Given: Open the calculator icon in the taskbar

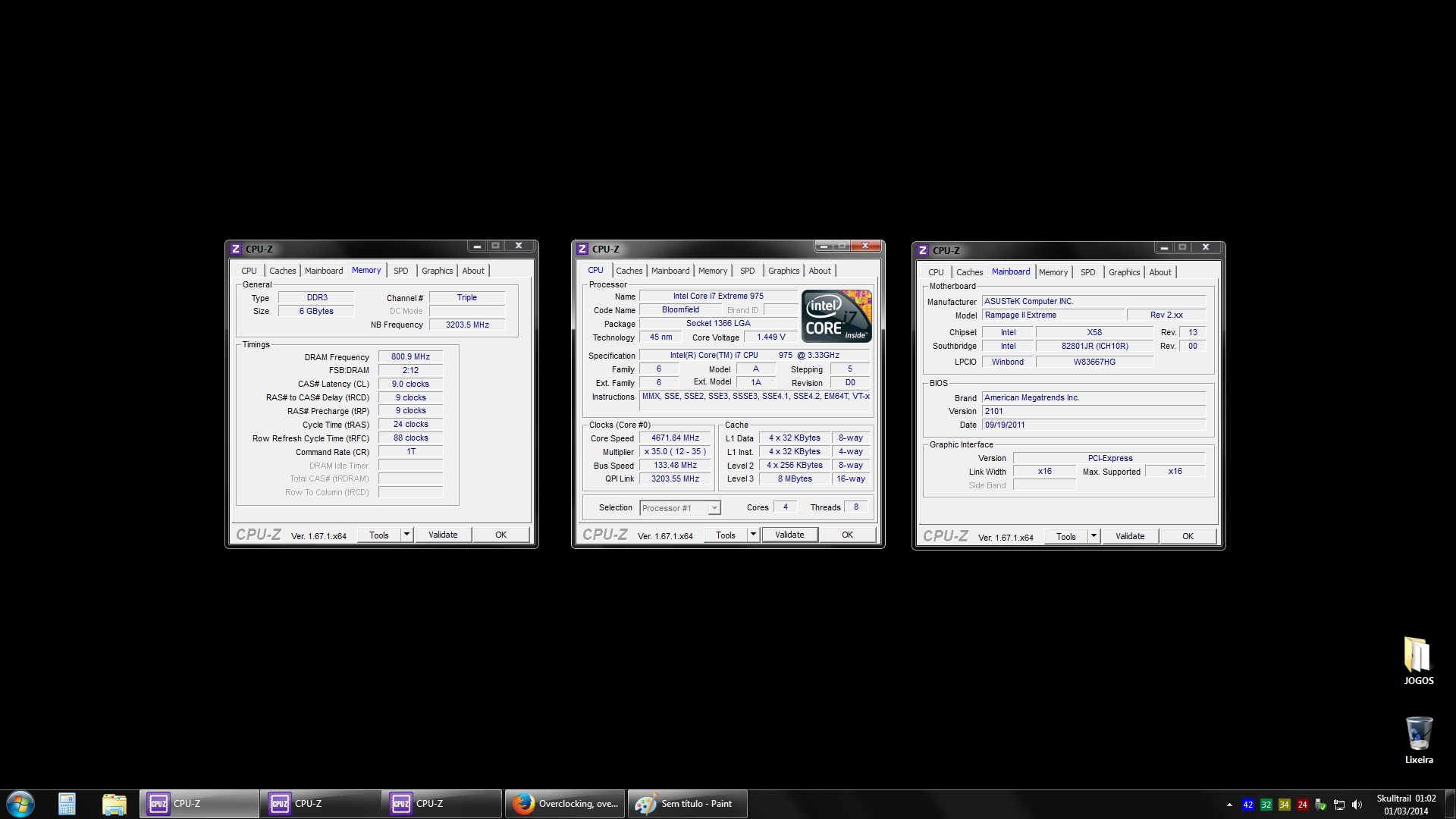Looking at the screenshot, I should [x=67, y=804].
